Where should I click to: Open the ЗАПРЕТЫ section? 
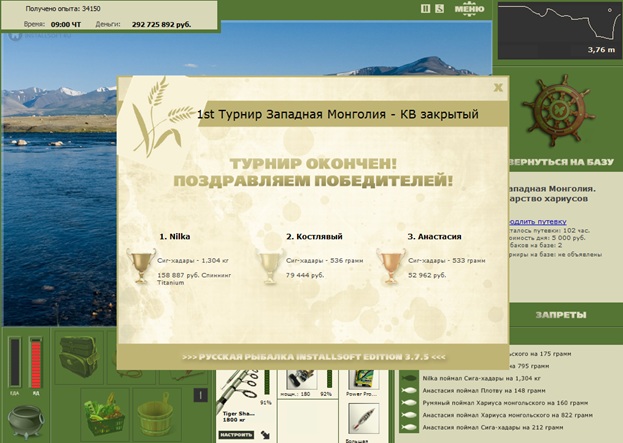click(x=561, y=315)
